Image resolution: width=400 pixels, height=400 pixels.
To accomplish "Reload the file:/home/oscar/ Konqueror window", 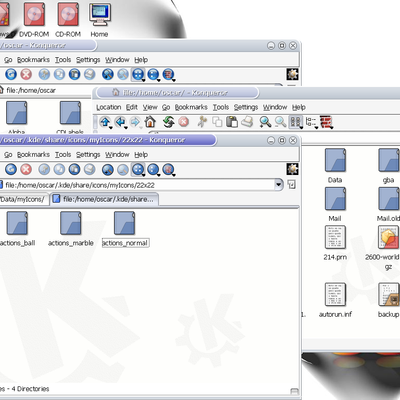I will [x=169, y=122].
